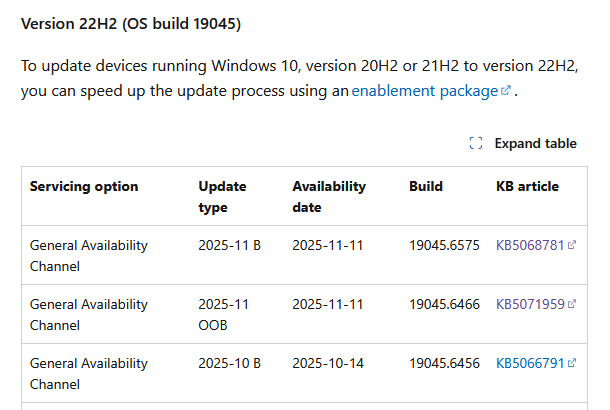Click the expand icon beside Expand table

476,144
